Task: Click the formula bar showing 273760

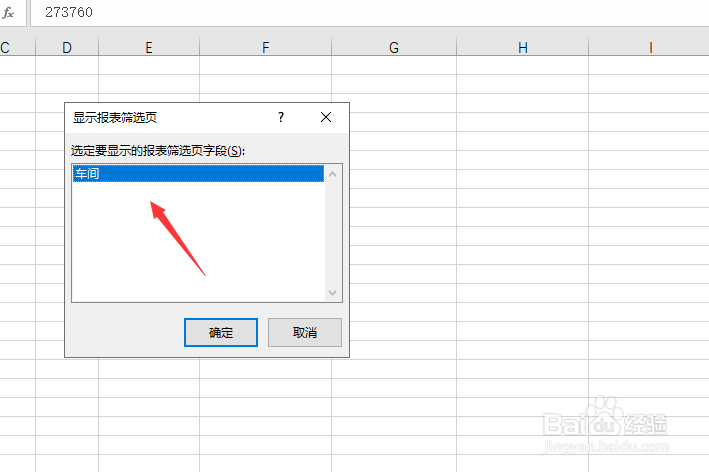Action: 369,13
